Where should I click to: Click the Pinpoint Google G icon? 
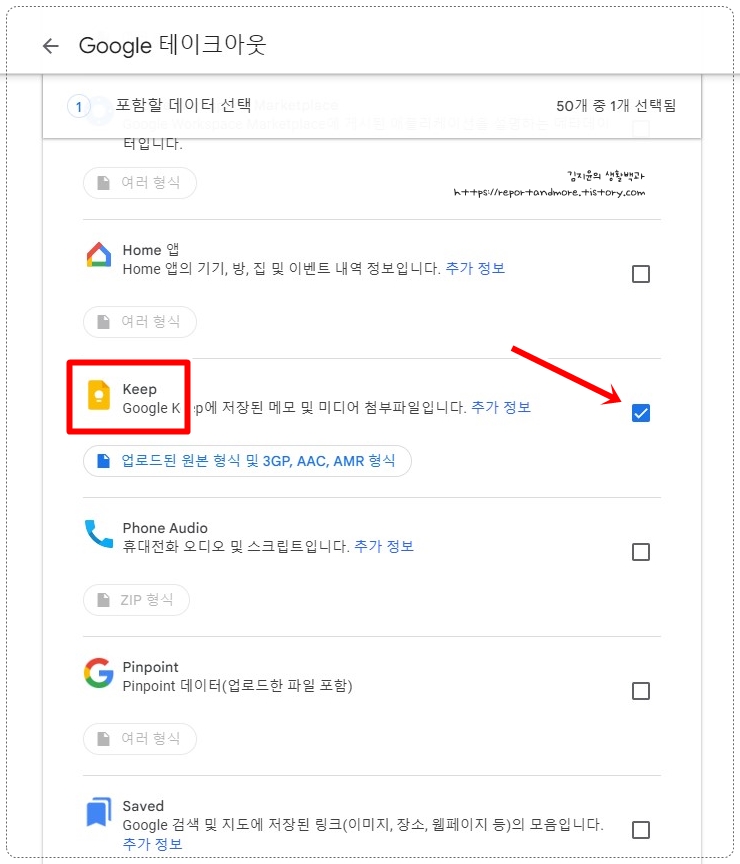[99, 673]
